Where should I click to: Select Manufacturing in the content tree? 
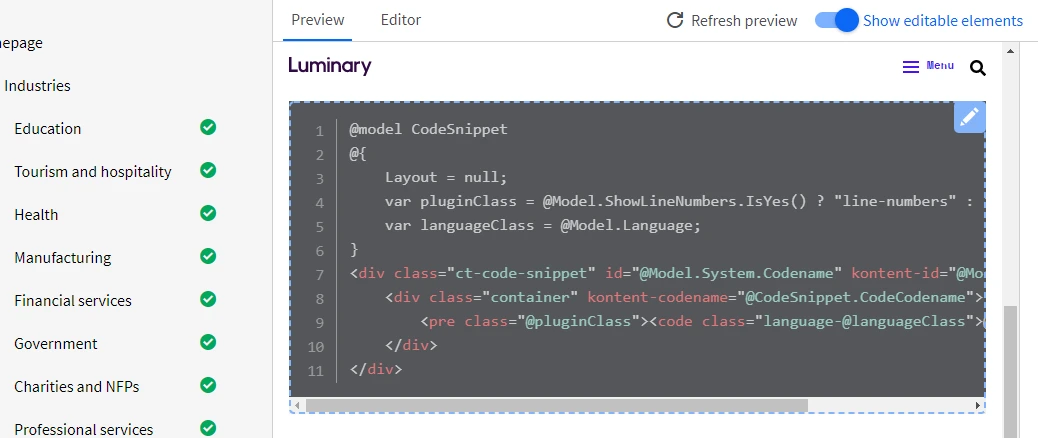(63, 257)
